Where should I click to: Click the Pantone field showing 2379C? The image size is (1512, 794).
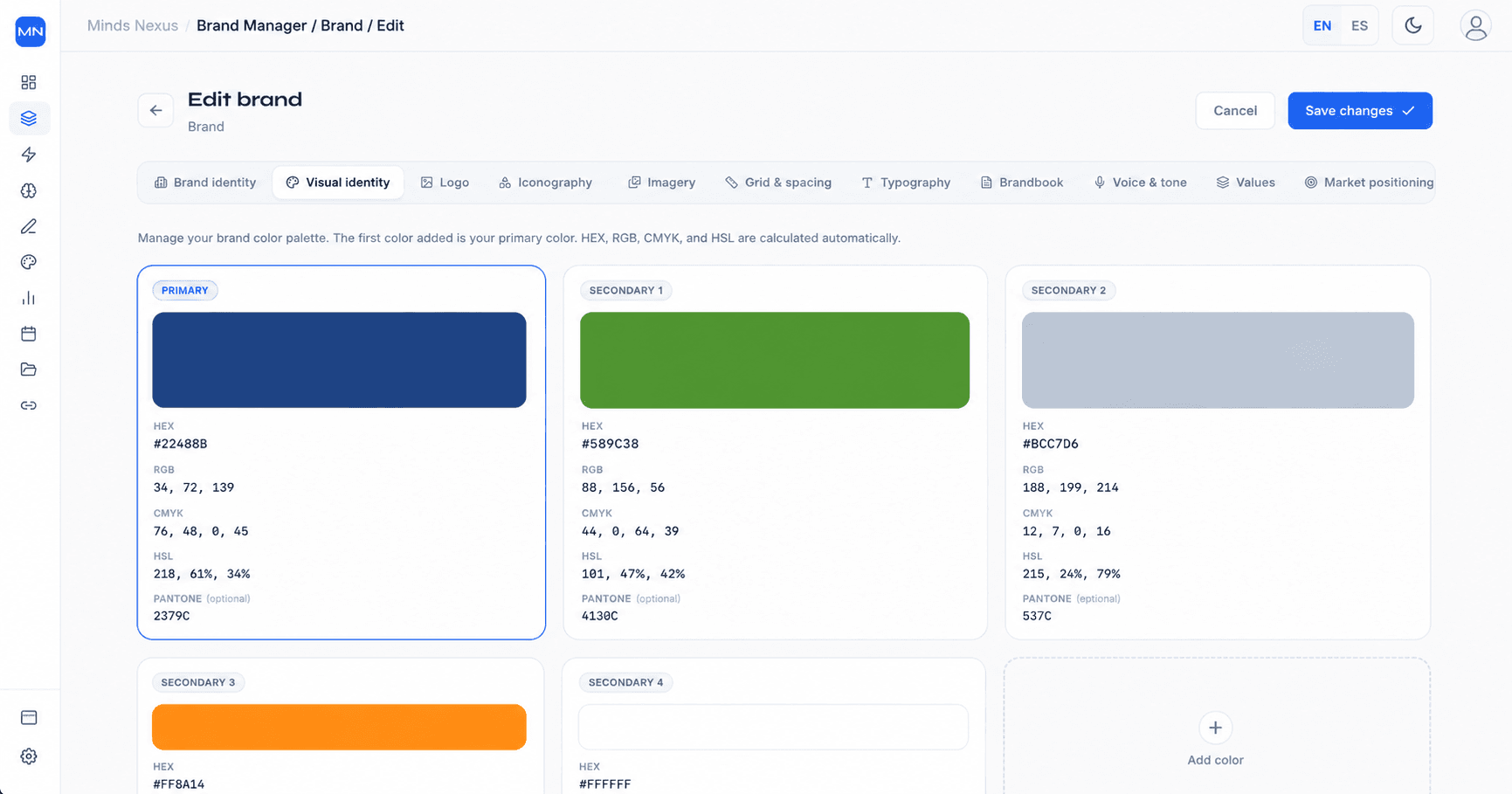172,616
